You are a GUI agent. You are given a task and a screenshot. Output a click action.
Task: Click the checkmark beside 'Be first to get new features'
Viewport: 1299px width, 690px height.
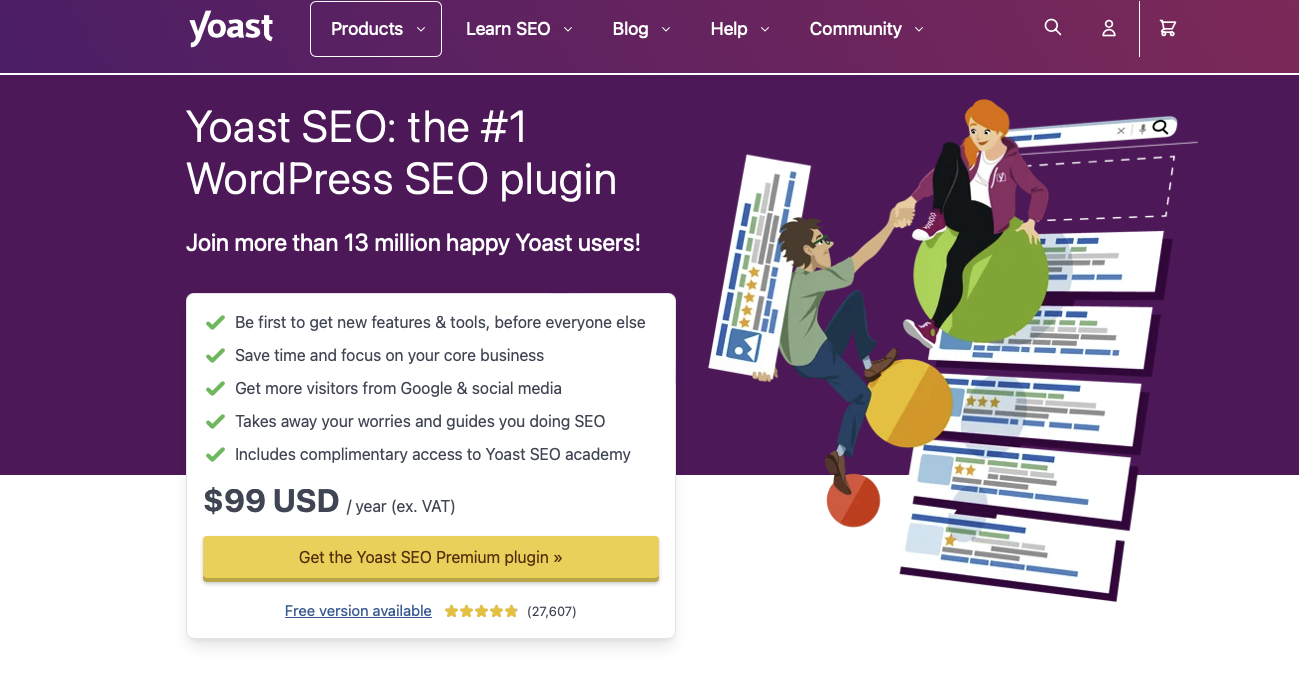click(215, 323)
